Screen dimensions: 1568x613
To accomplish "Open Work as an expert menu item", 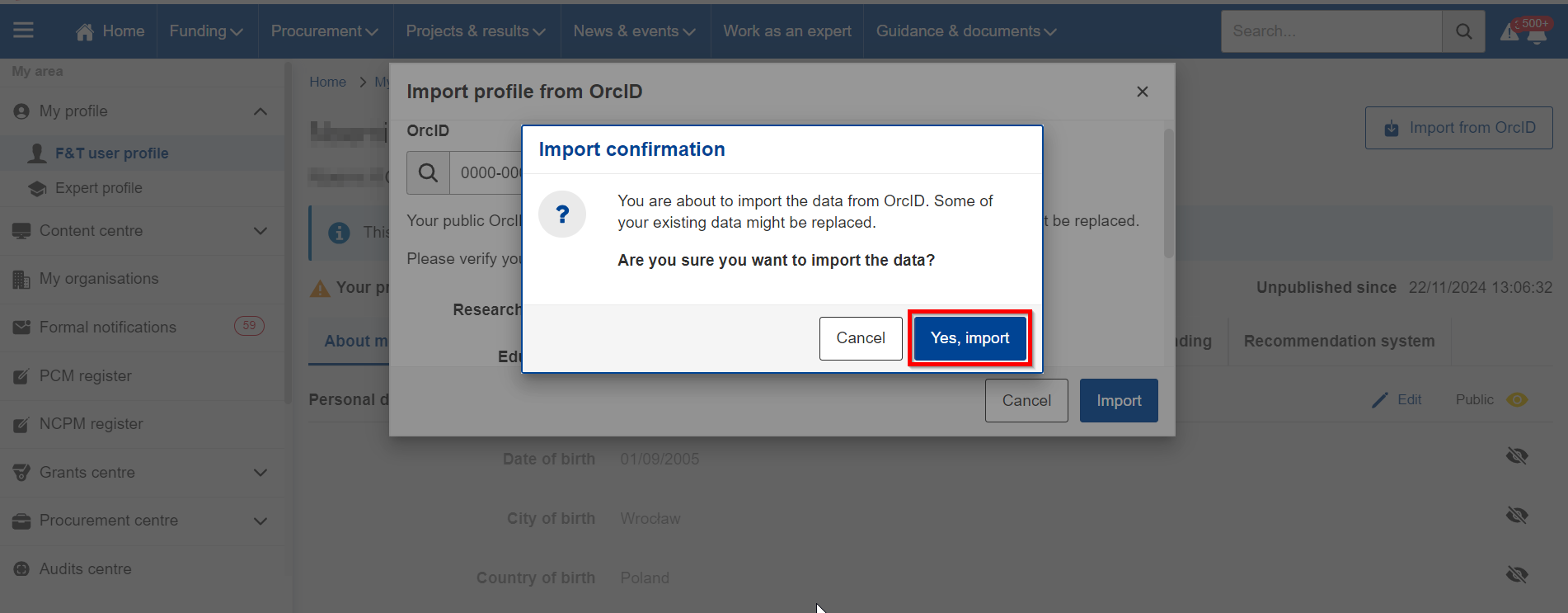I will (787, 31).
